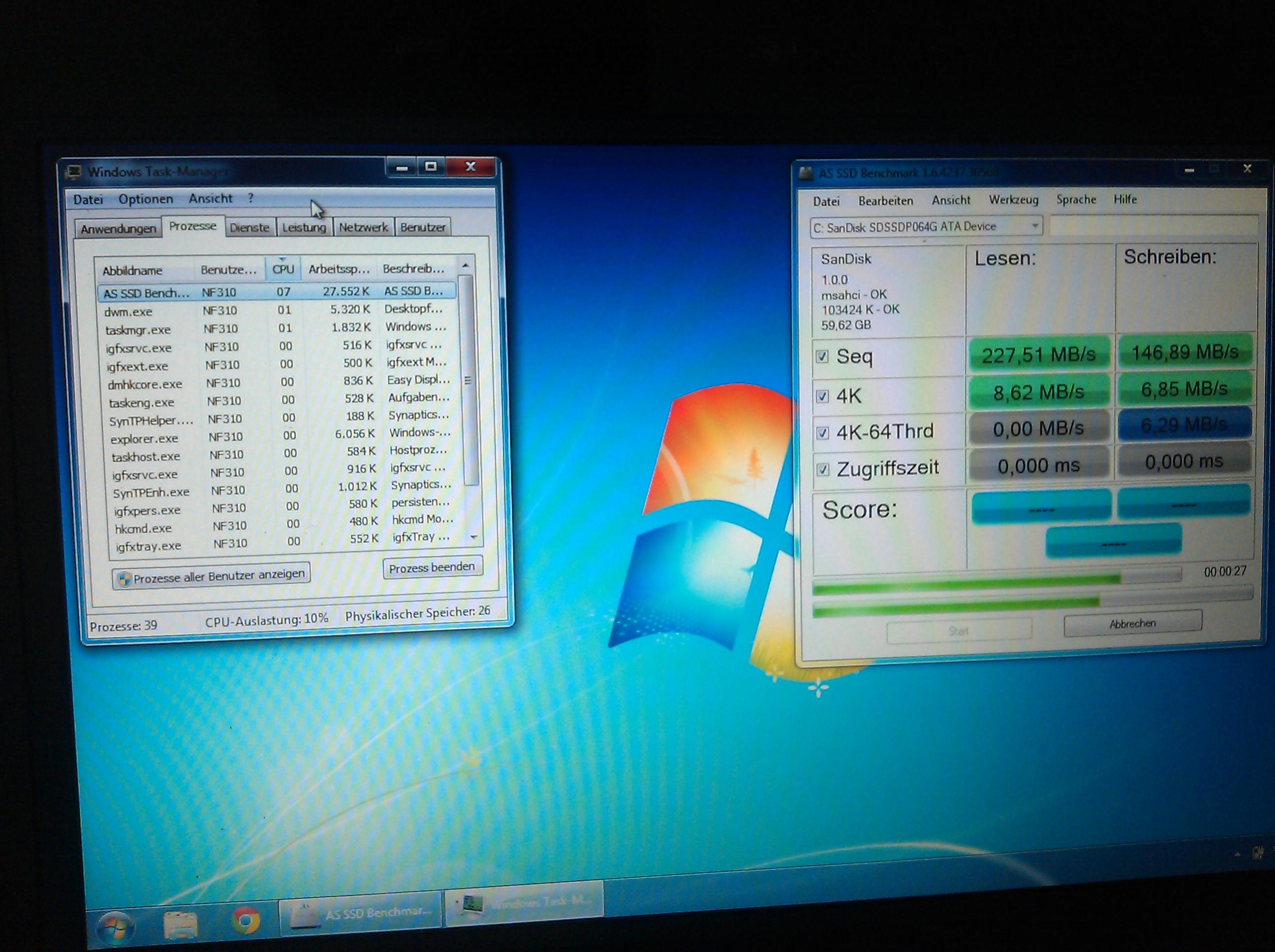Click the Task-Manager title bar icon
Screen dimensions: 1275x952
click(x=74, y=172)
